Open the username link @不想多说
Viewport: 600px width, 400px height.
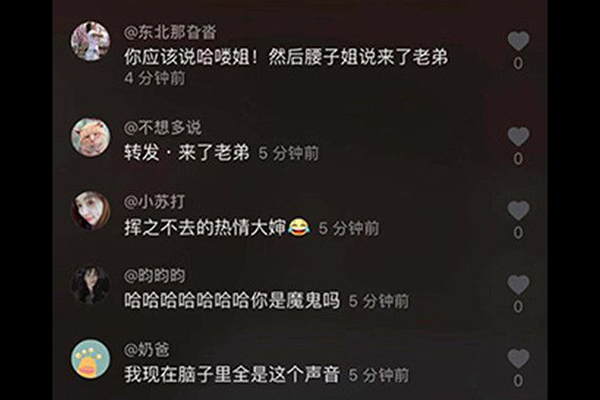(x=163, y=128)
